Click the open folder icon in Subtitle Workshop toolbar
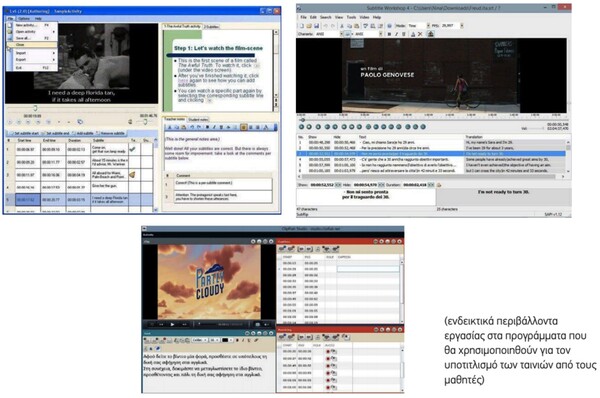The width and height of the screenshot is (600, 398). coord(308,26)
